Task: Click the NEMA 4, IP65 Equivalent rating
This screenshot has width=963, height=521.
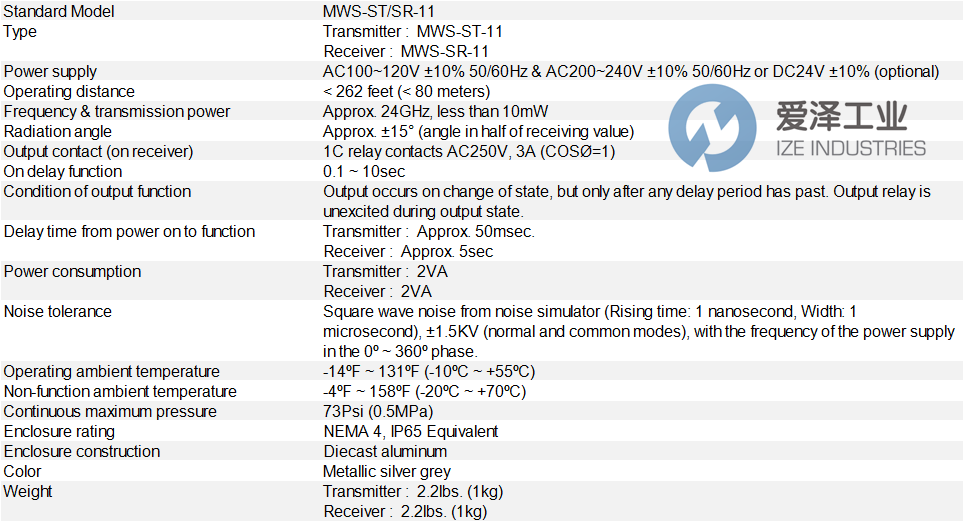Action: pyautogui.click(x=411, y=431)
